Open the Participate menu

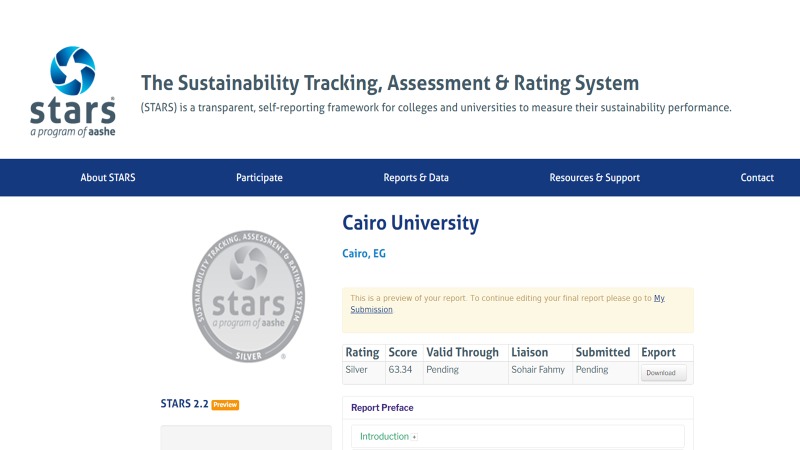(x=259, y=178)
